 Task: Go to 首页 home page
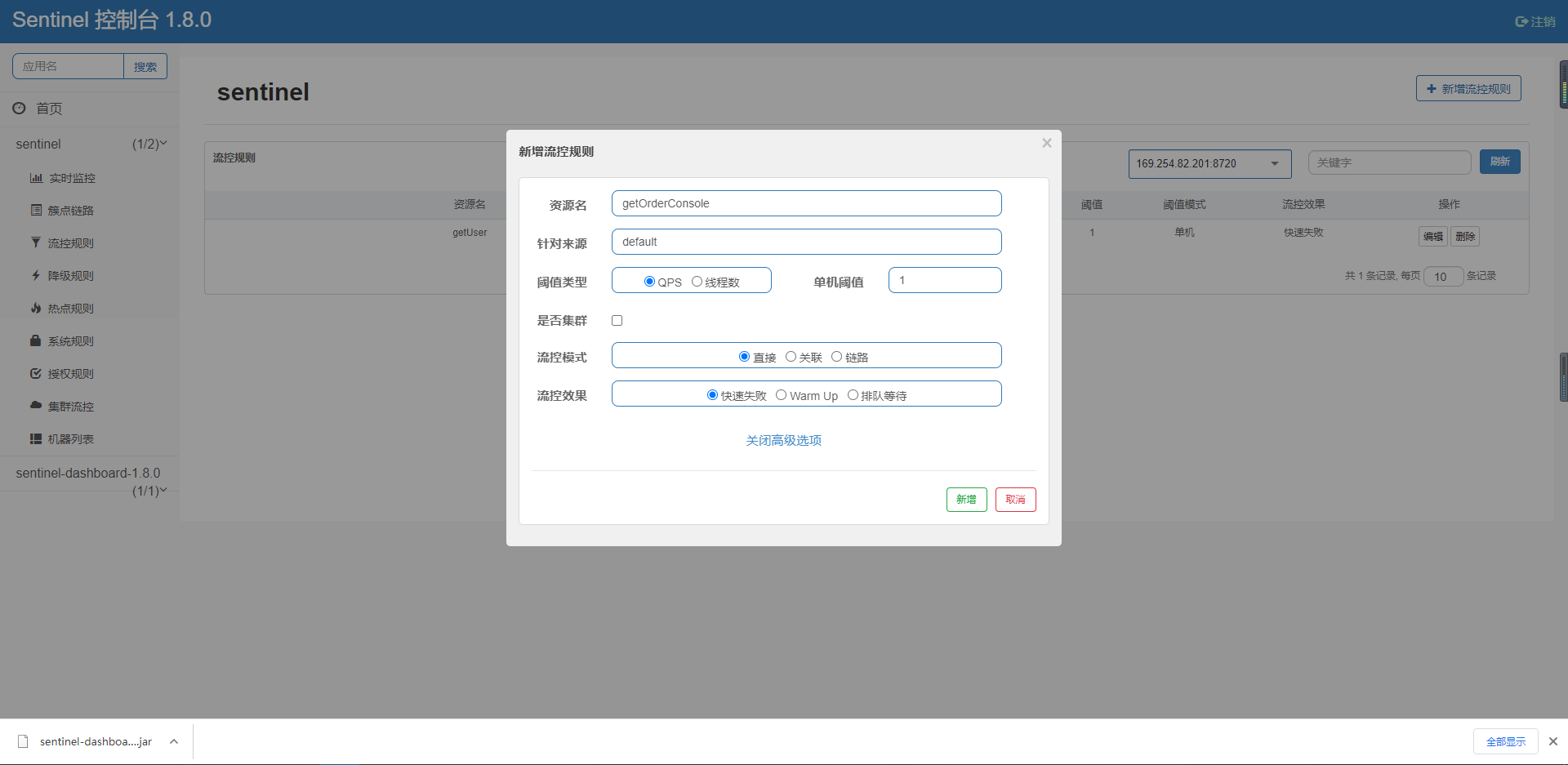click(49, 109)
